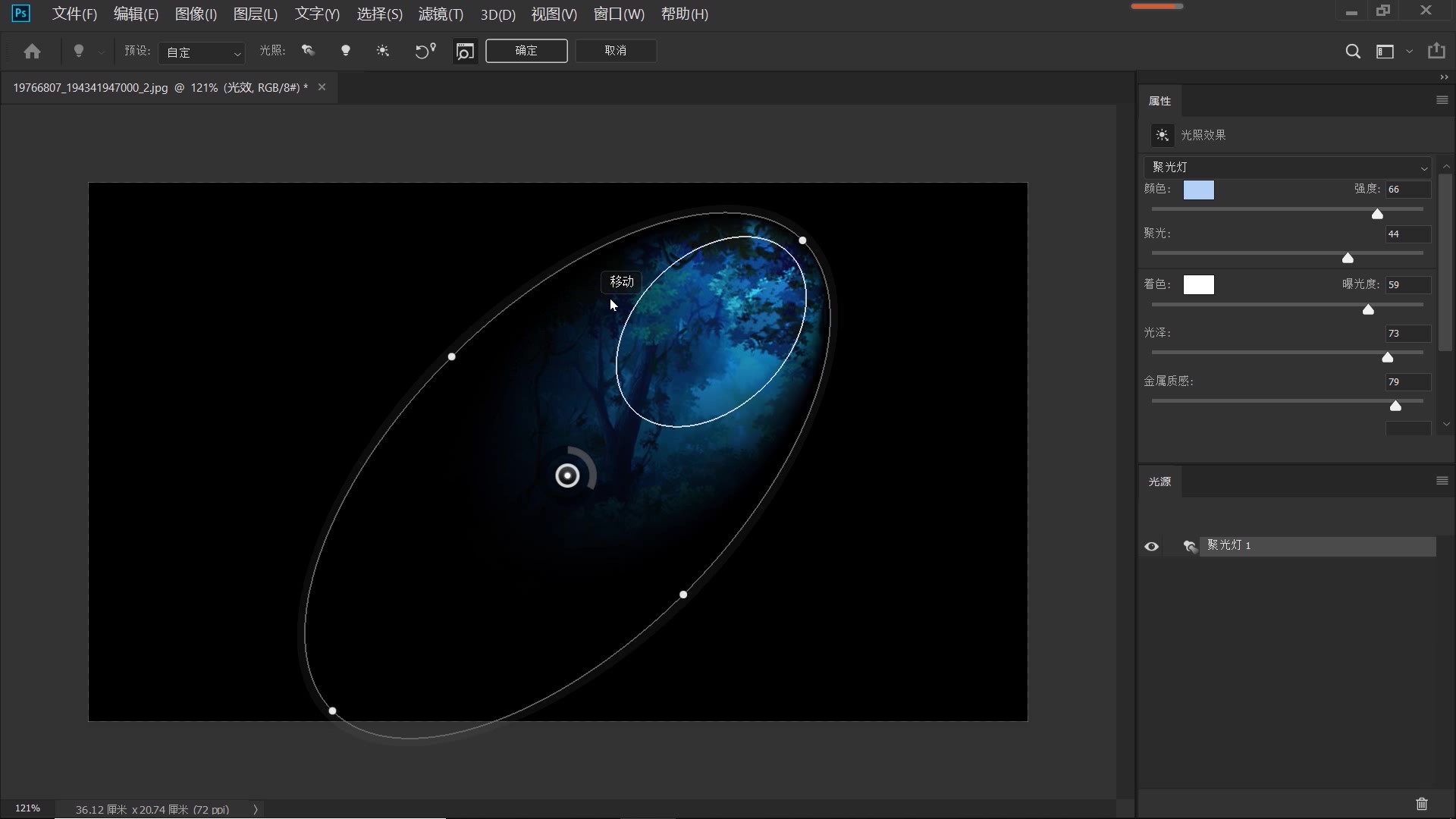Click the 确定 confirm button
Screen dimensions: 1456x819
click(526, 51)
